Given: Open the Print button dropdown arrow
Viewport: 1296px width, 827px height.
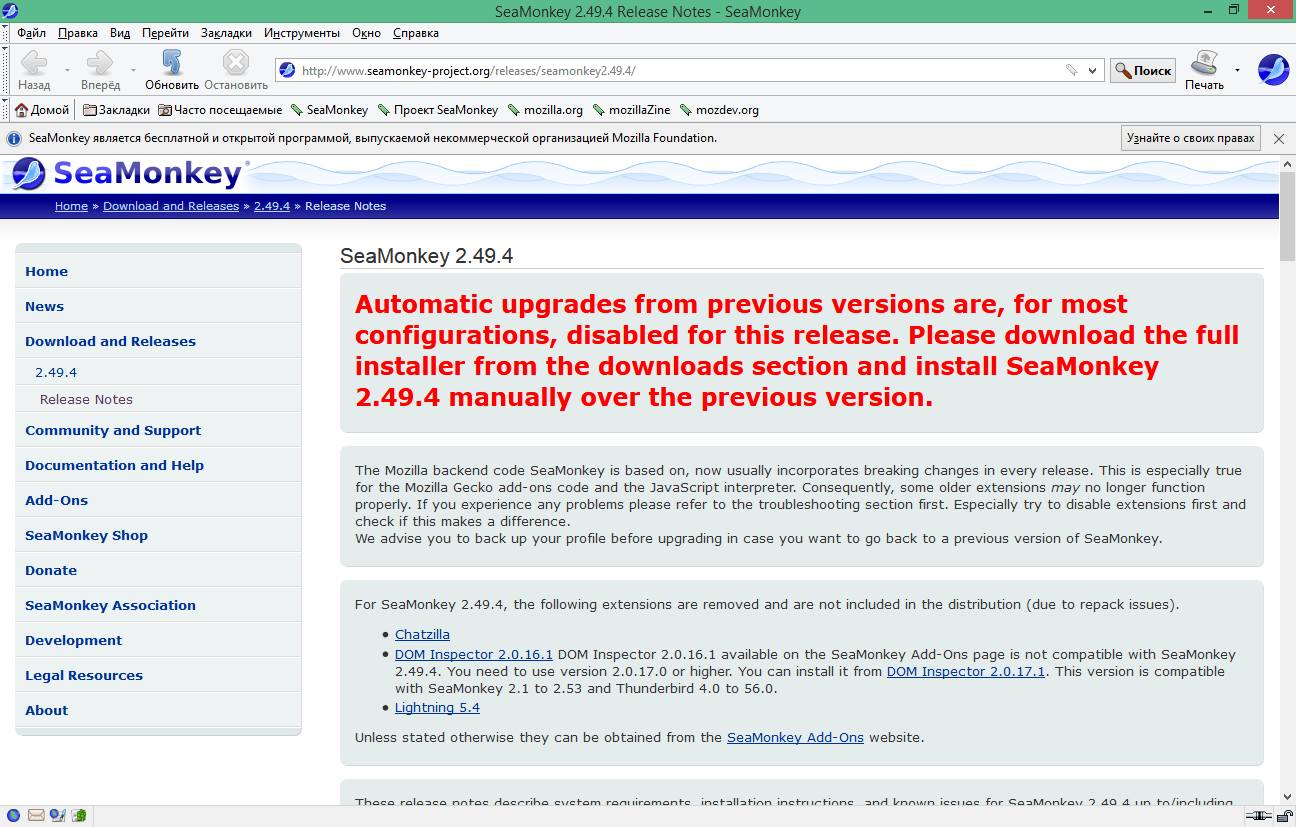Looking at the screenshot, I should (x=1237, y=70).
